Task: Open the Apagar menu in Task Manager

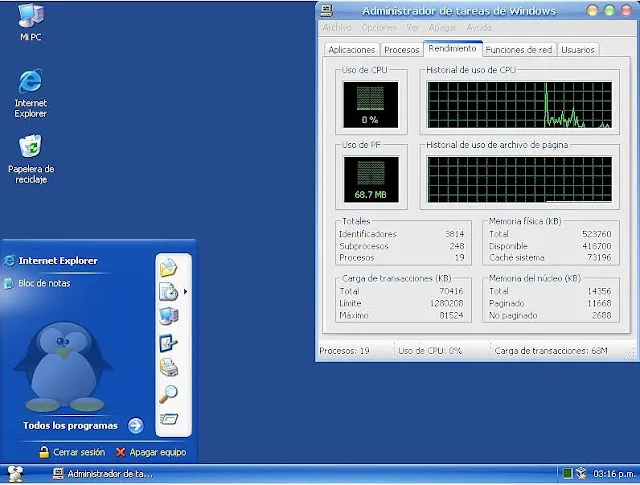Action: pyautogui.click(x=442, y=28)
